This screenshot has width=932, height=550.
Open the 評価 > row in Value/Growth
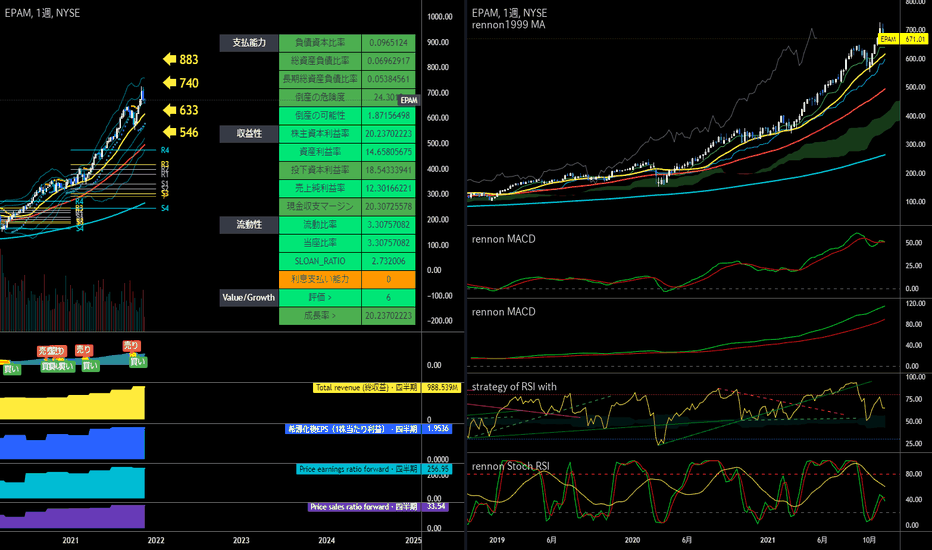coord(320,297)
